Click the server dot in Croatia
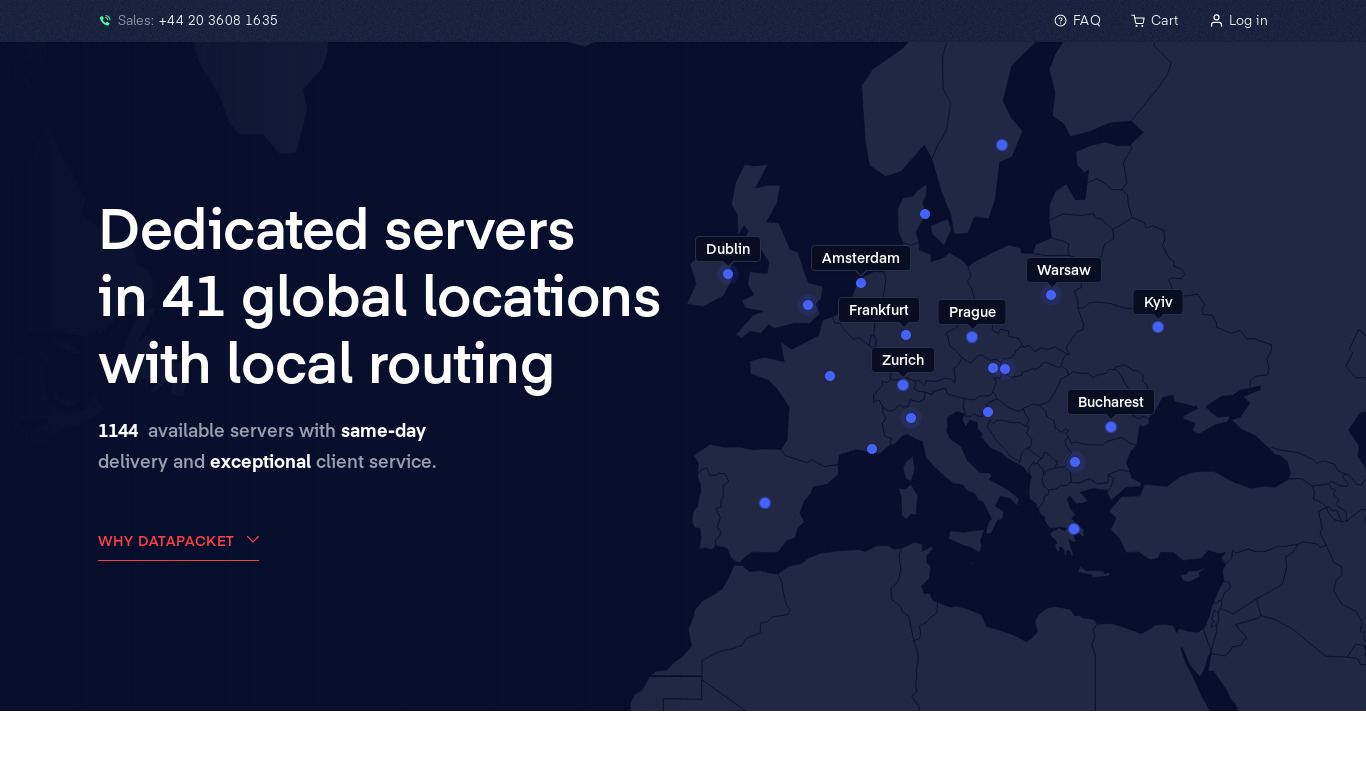This screenshot has height=768, width=1366. (x=988, y=412)
